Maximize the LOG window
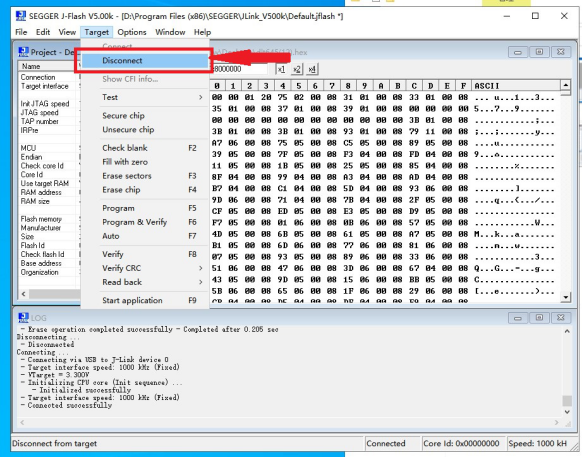Image resolution: width=583 pixels, height=457 pixels. point(539,318)
